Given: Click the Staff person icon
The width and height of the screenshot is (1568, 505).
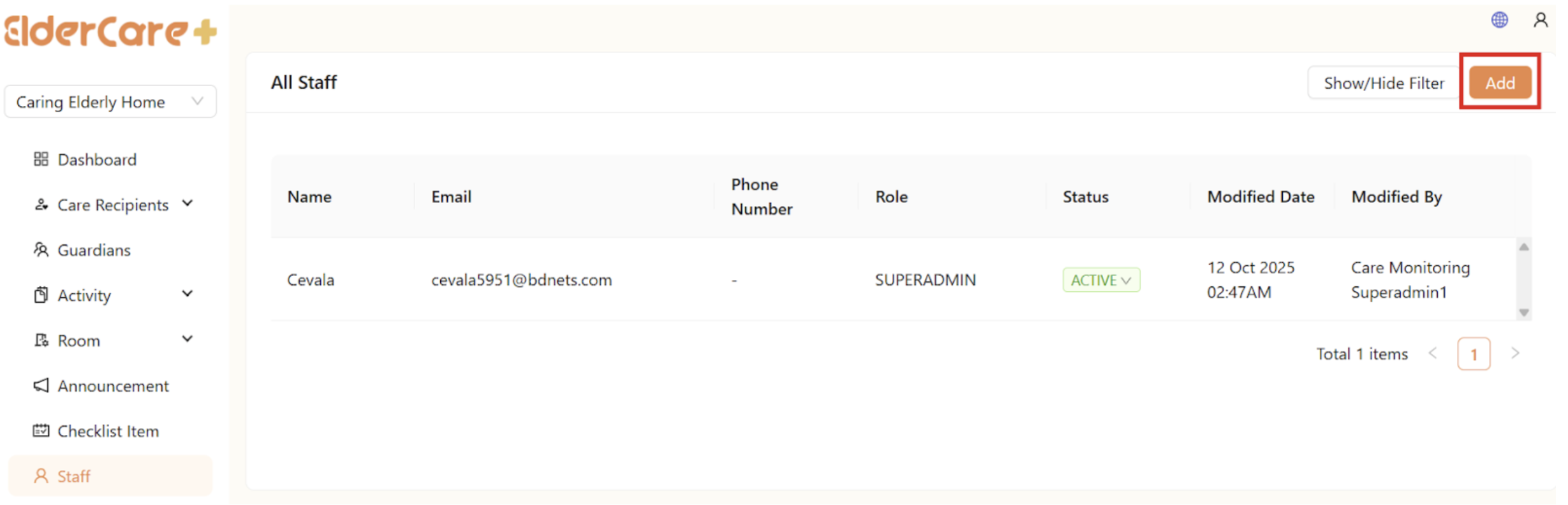Looking at the screenshot, I should click(41, 476).
